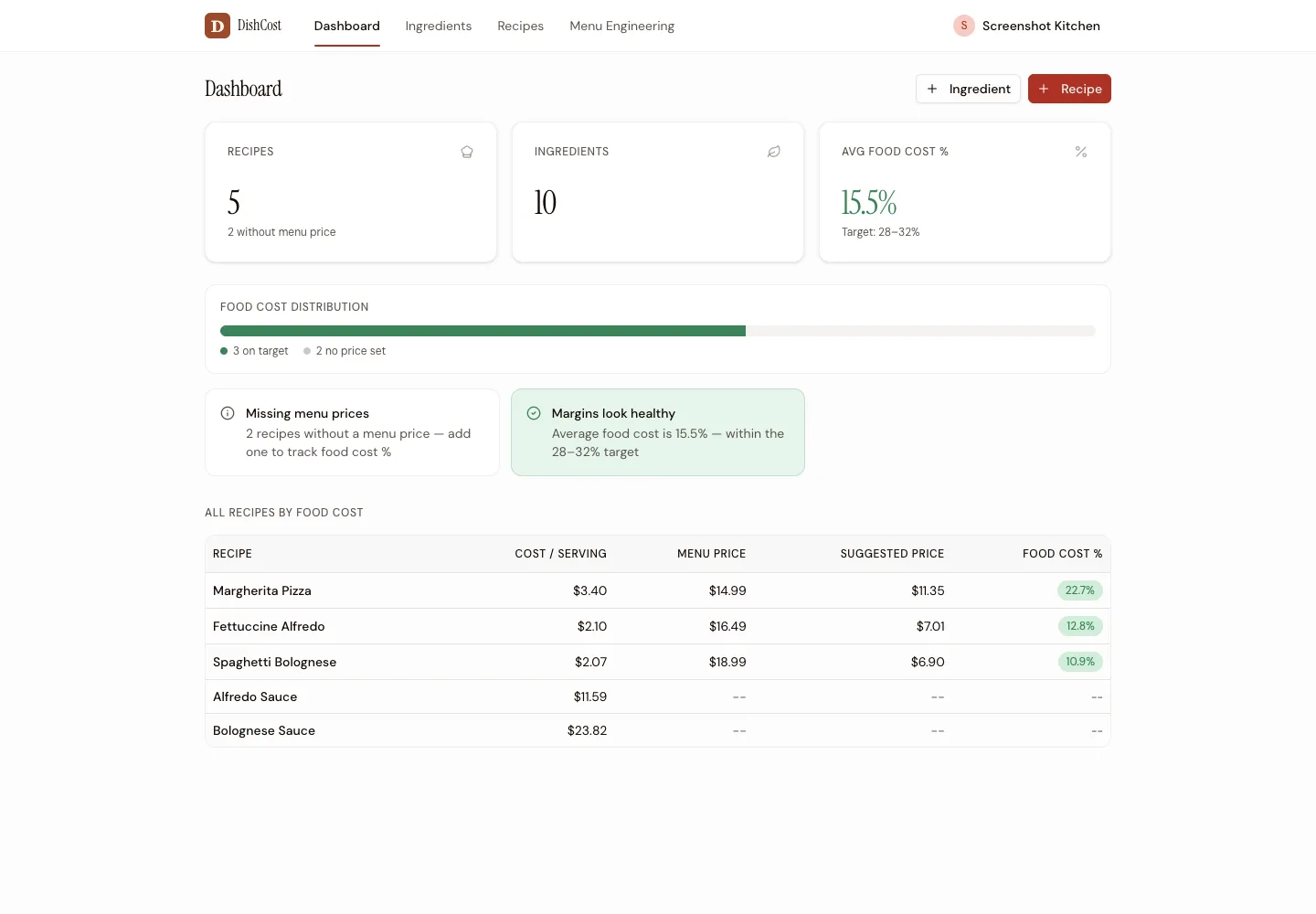
Task: Click the Dashboard page heading
Action: (x=243, y=89)
